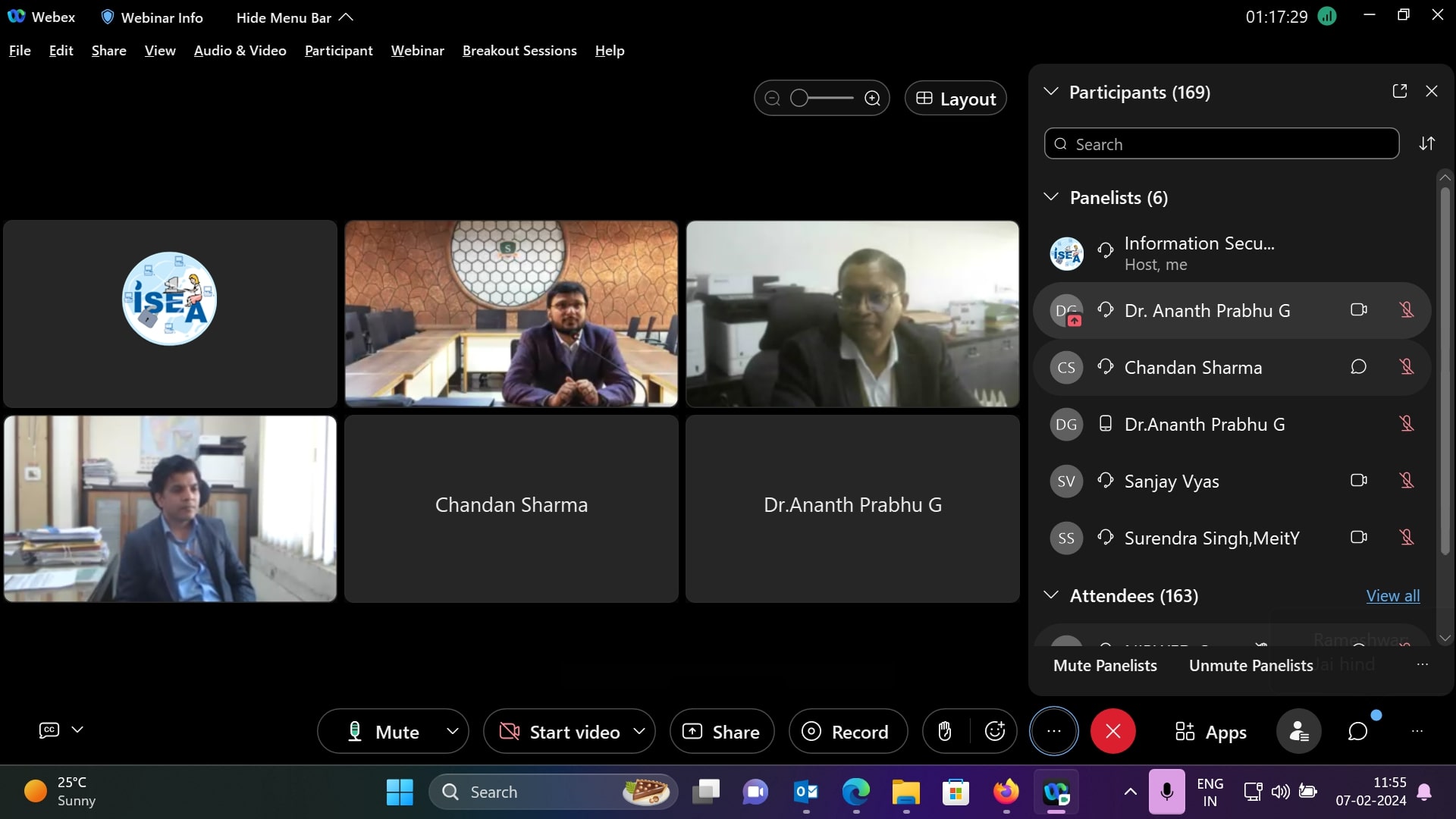
Task: Open the Mute audio options arrow
Action: [x=453, y=732]
